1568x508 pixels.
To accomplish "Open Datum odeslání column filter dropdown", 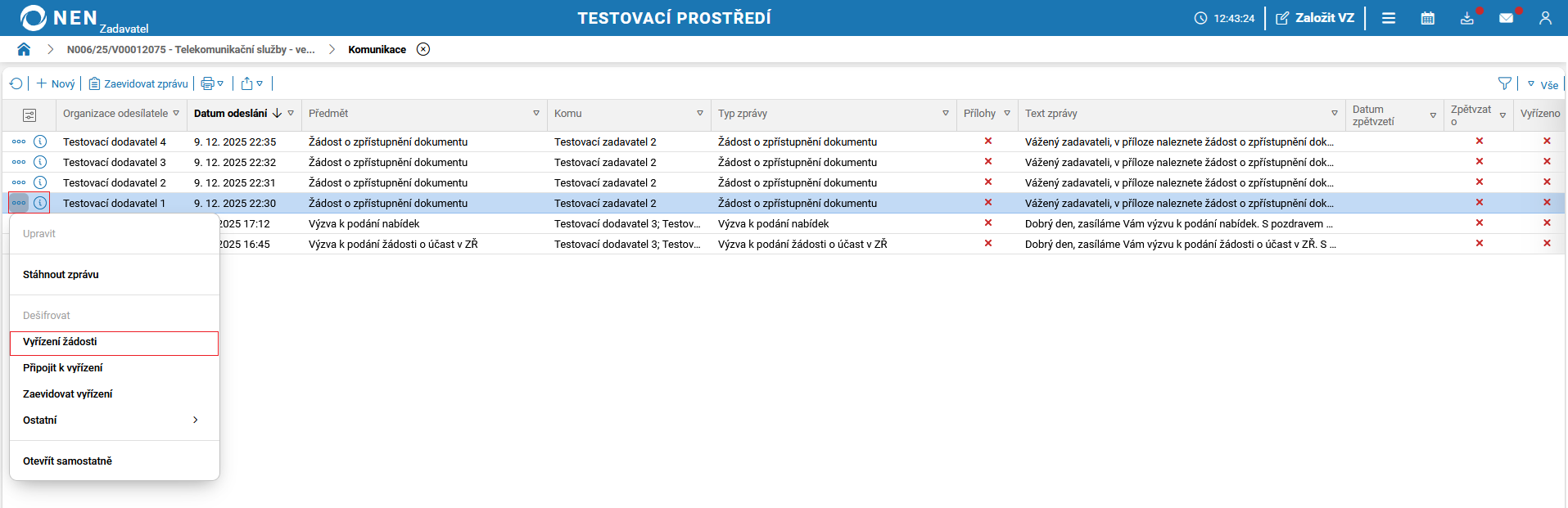I will click(x=291, y=114).
